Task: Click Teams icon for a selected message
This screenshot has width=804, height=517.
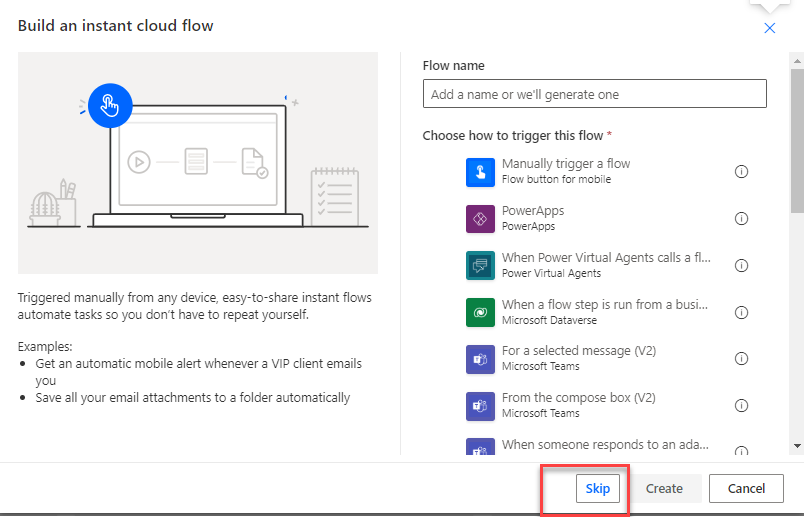Action: [480, 359]
